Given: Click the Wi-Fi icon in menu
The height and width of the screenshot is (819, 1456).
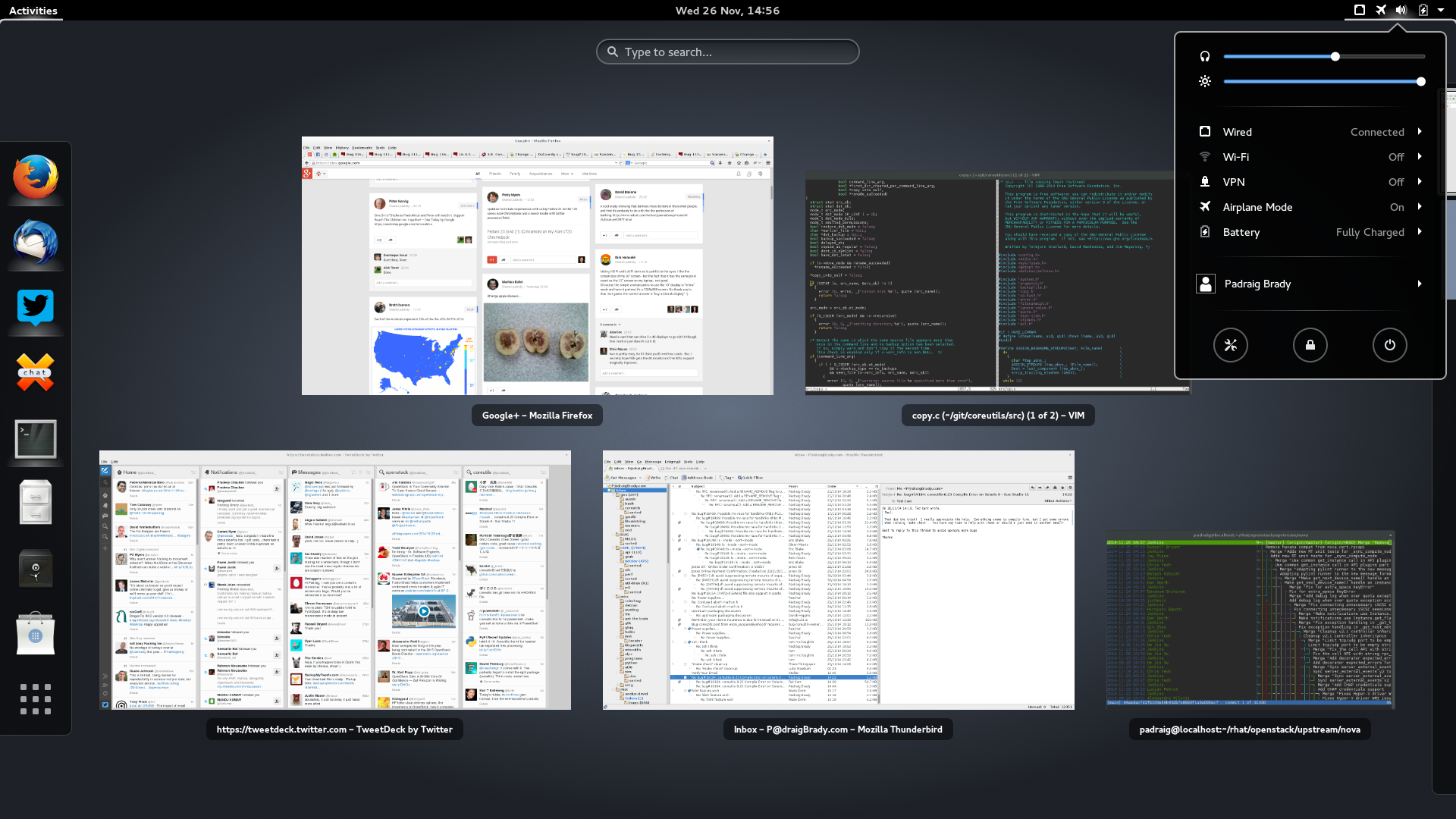Looking at the screenshot, I should [x=1205, y=157].
